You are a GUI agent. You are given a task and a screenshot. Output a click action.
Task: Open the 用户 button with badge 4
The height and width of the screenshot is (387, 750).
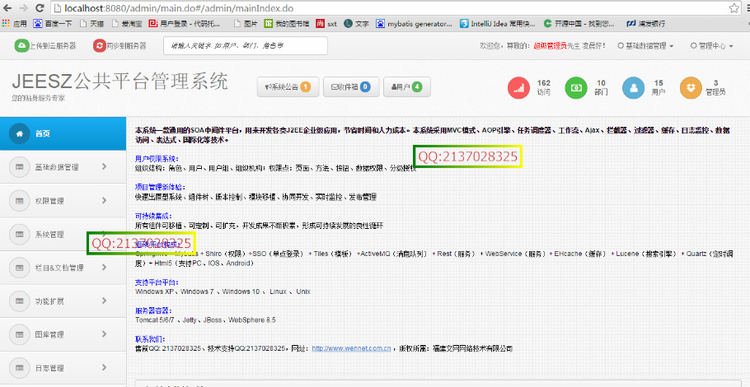pos(407,87)
